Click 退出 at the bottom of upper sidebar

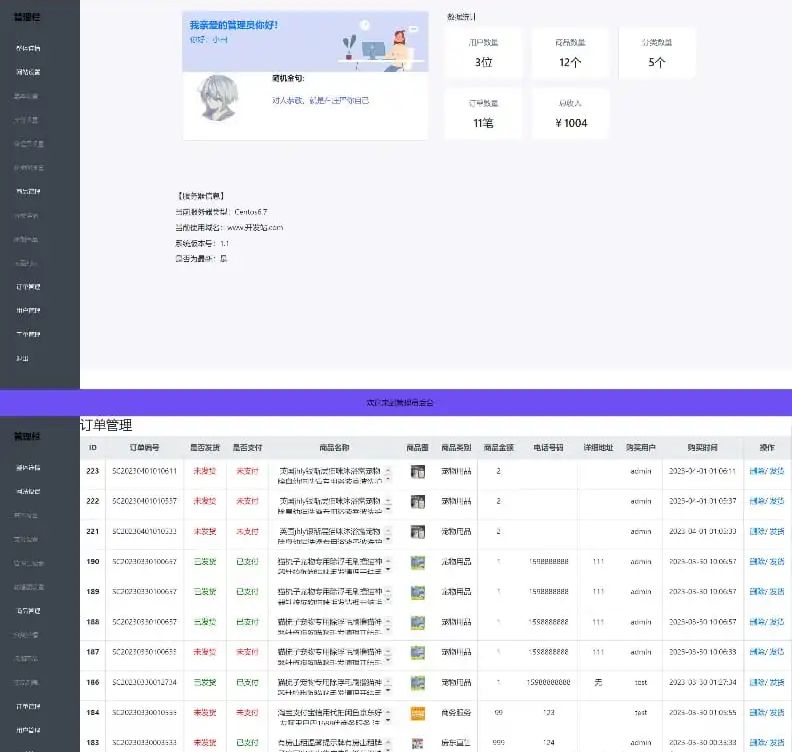(22, 357)
